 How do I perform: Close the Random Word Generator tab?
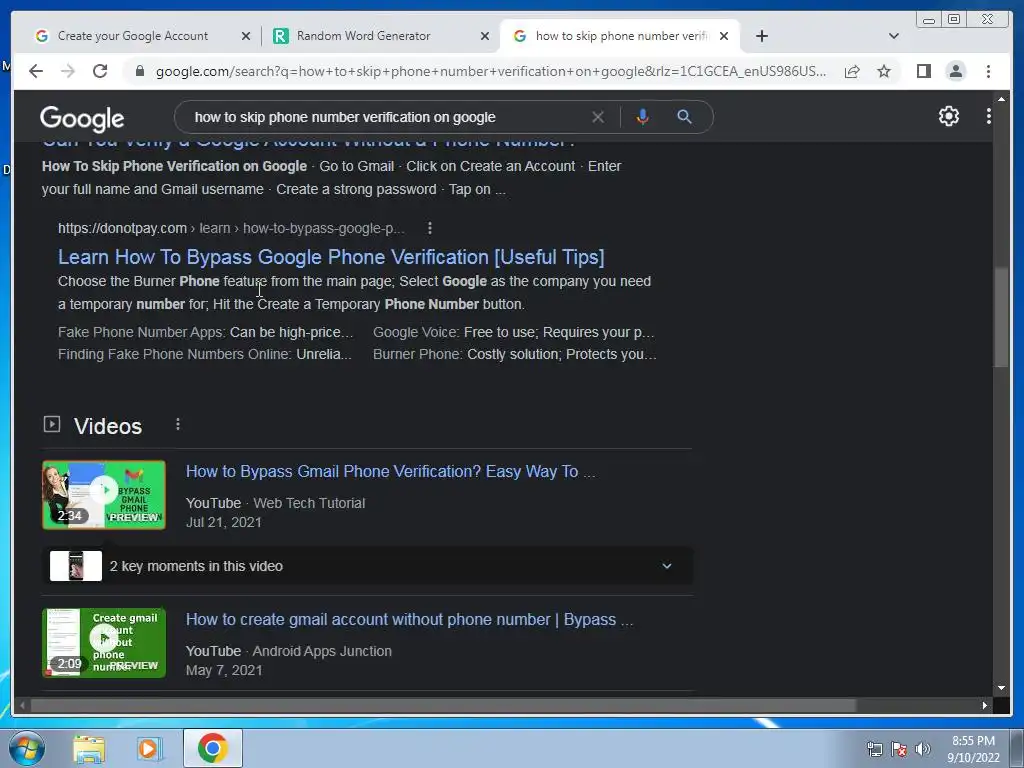(485, 36)
